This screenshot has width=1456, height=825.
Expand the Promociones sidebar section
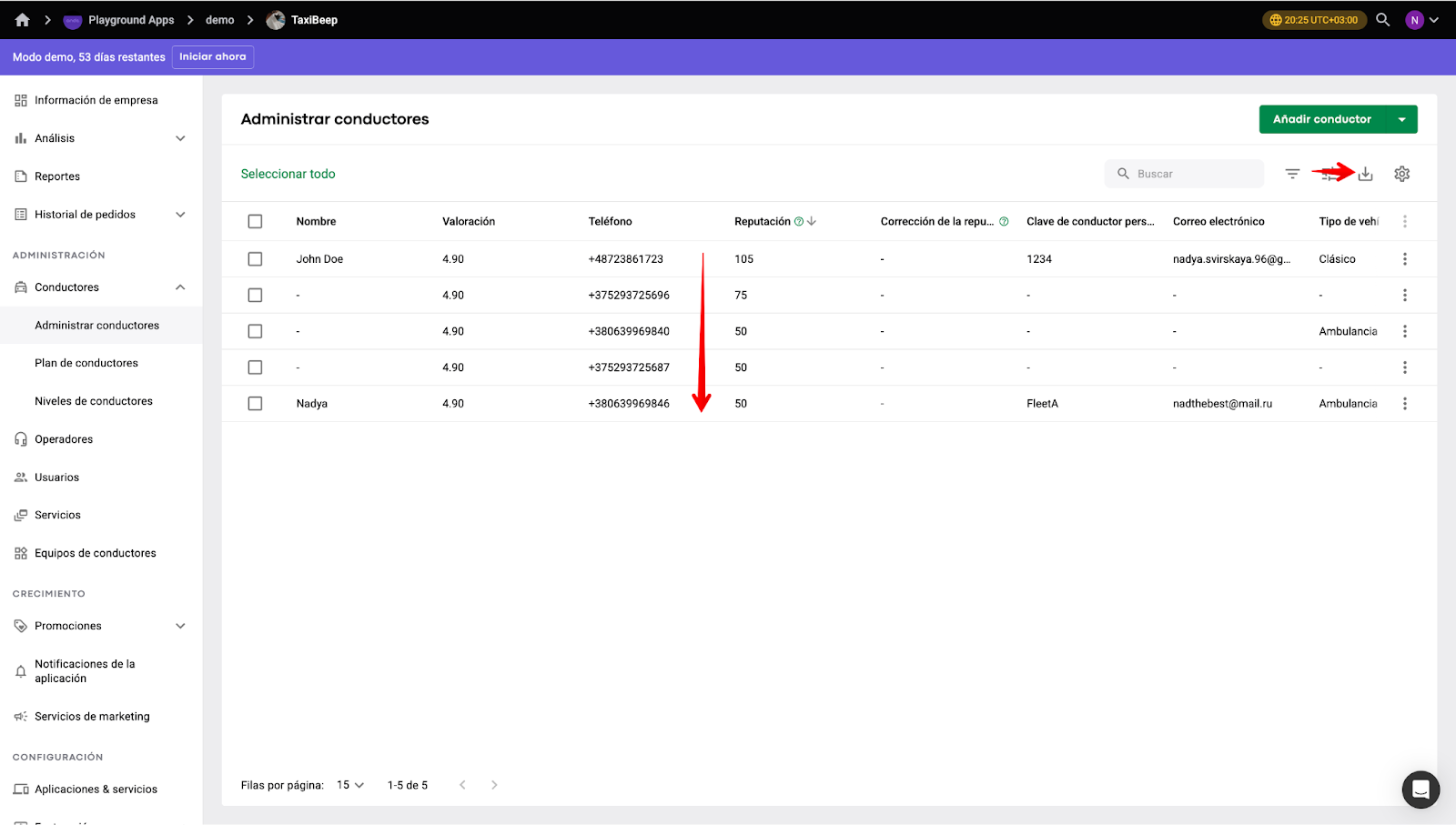pyautogui.click(x=180, y=626)
